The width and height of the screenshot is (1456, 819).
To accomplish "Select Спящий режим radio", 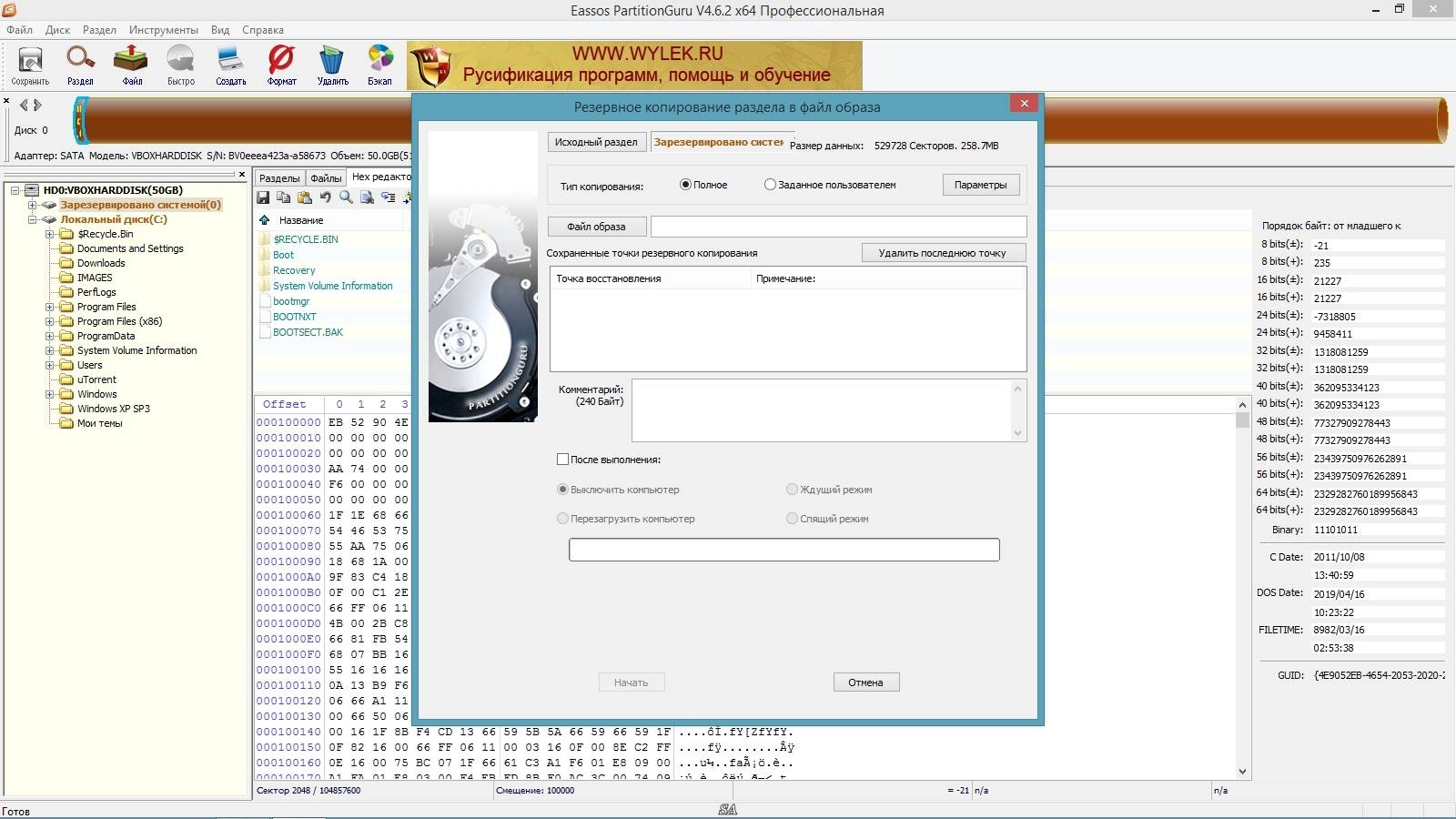I will click(x=792, y=519).
